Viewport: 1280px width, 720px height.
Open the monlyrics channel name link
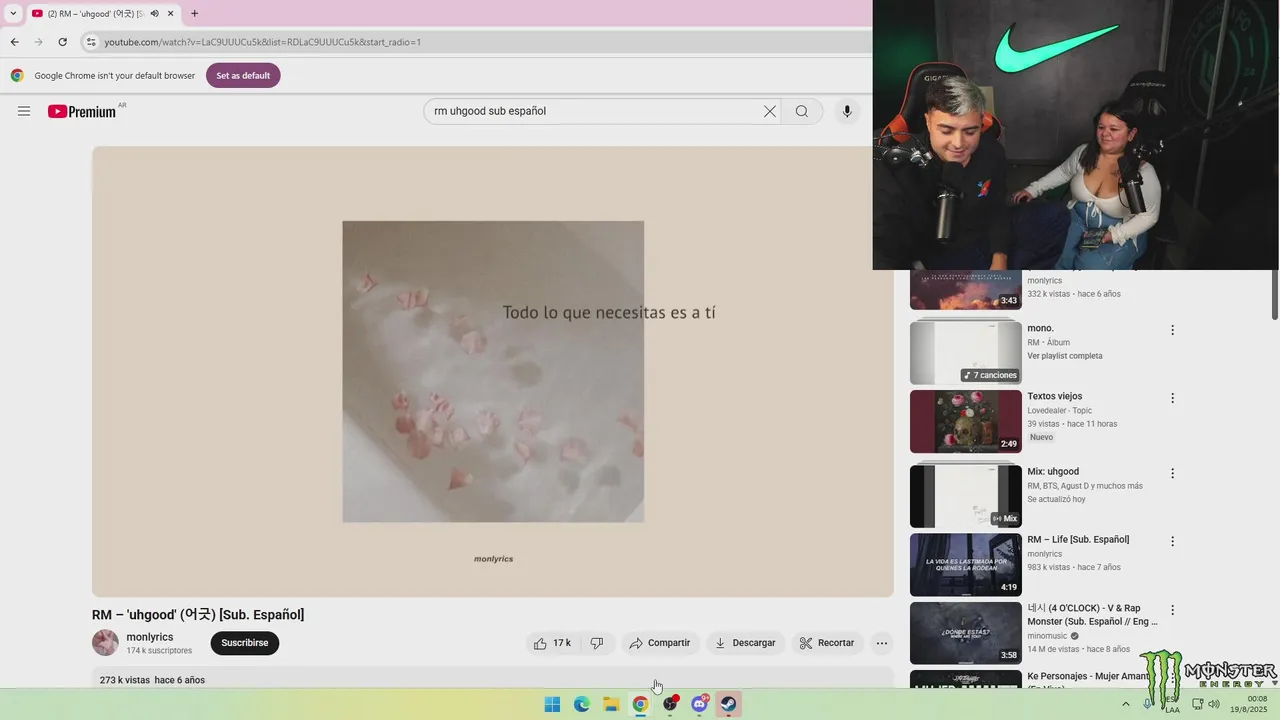pos(150,637)
